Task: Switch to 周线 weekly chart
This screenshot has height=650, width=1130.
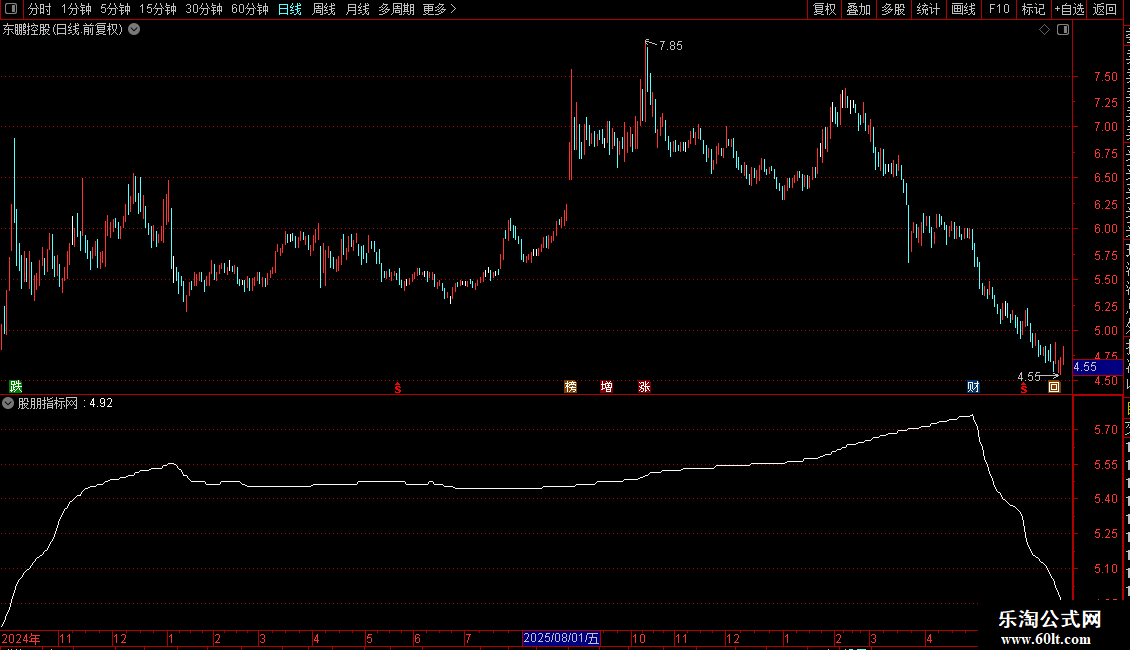Action: click(324, 9)
